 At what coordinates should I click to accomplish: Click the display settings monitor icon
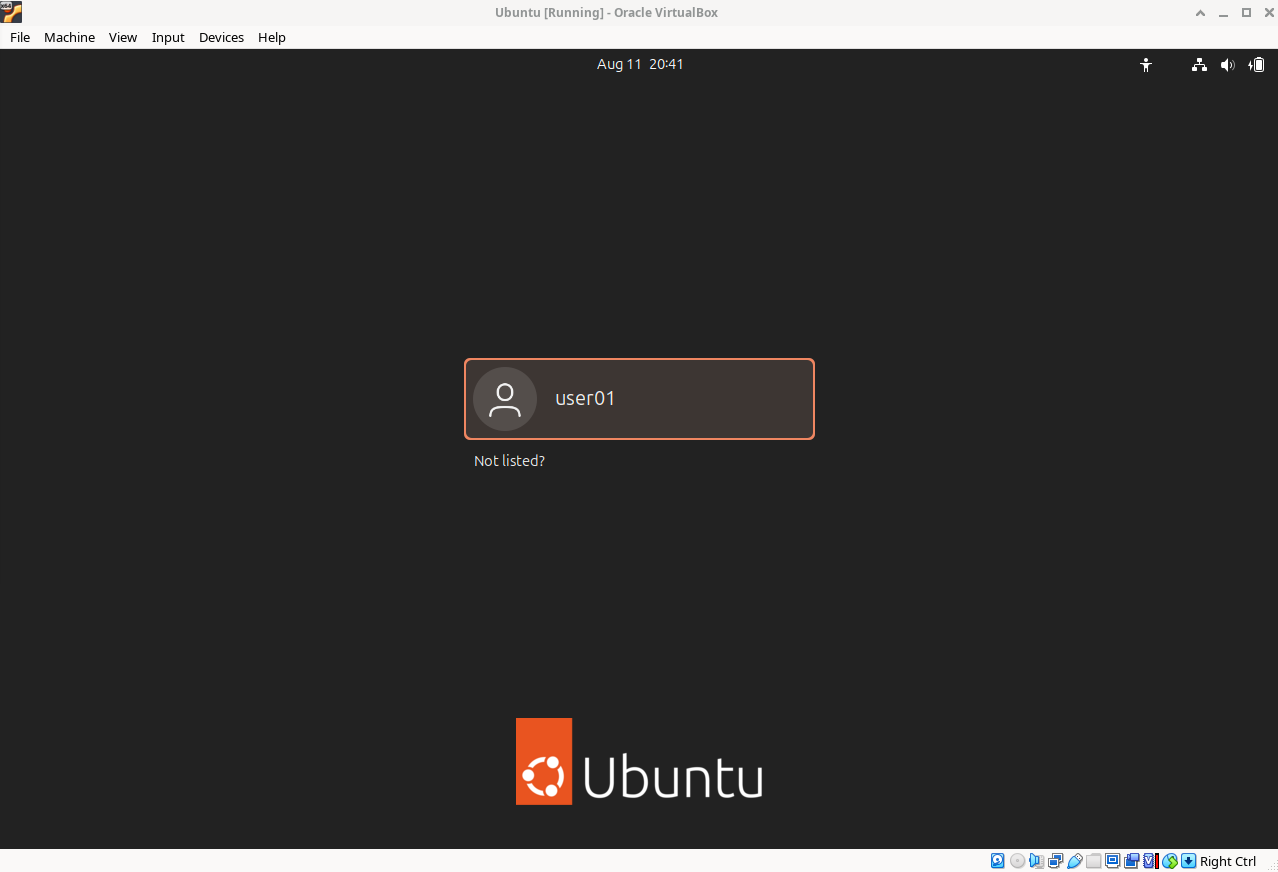1113,861
